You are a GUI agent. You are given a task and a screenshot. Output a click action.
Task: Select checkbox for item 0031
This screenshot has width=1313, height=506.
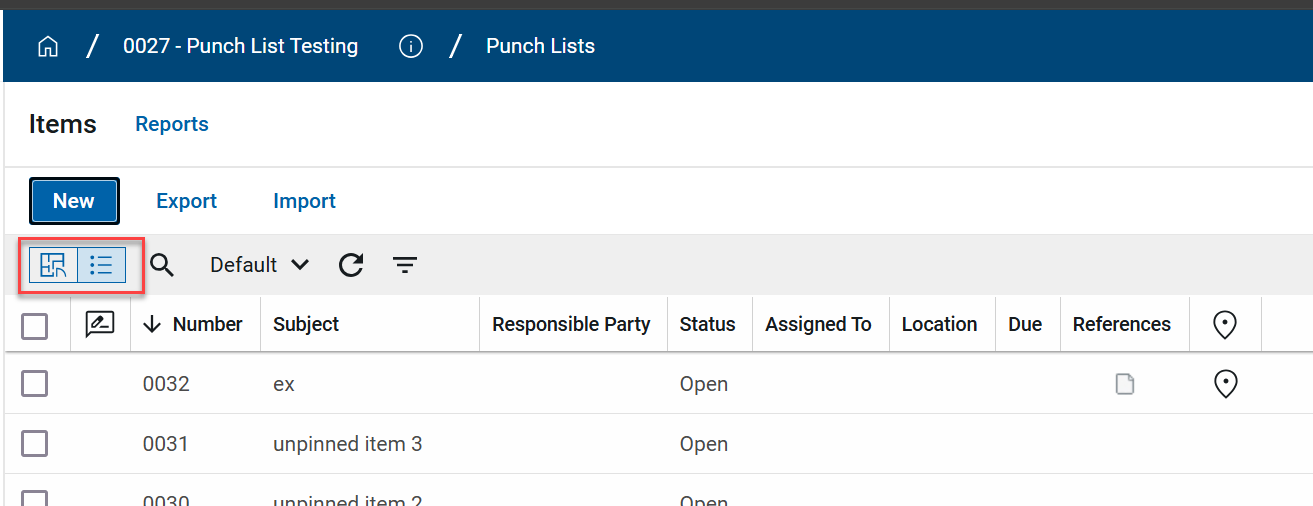pos(35,444)
